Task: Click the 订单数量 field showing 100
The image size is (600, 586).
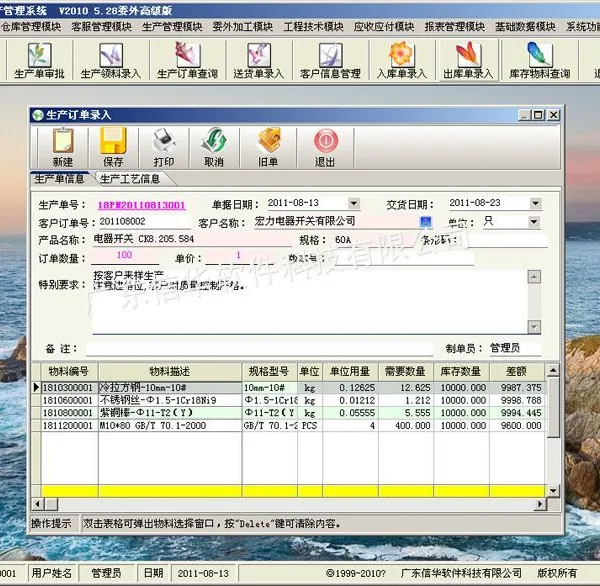Action: pos(125,256)
